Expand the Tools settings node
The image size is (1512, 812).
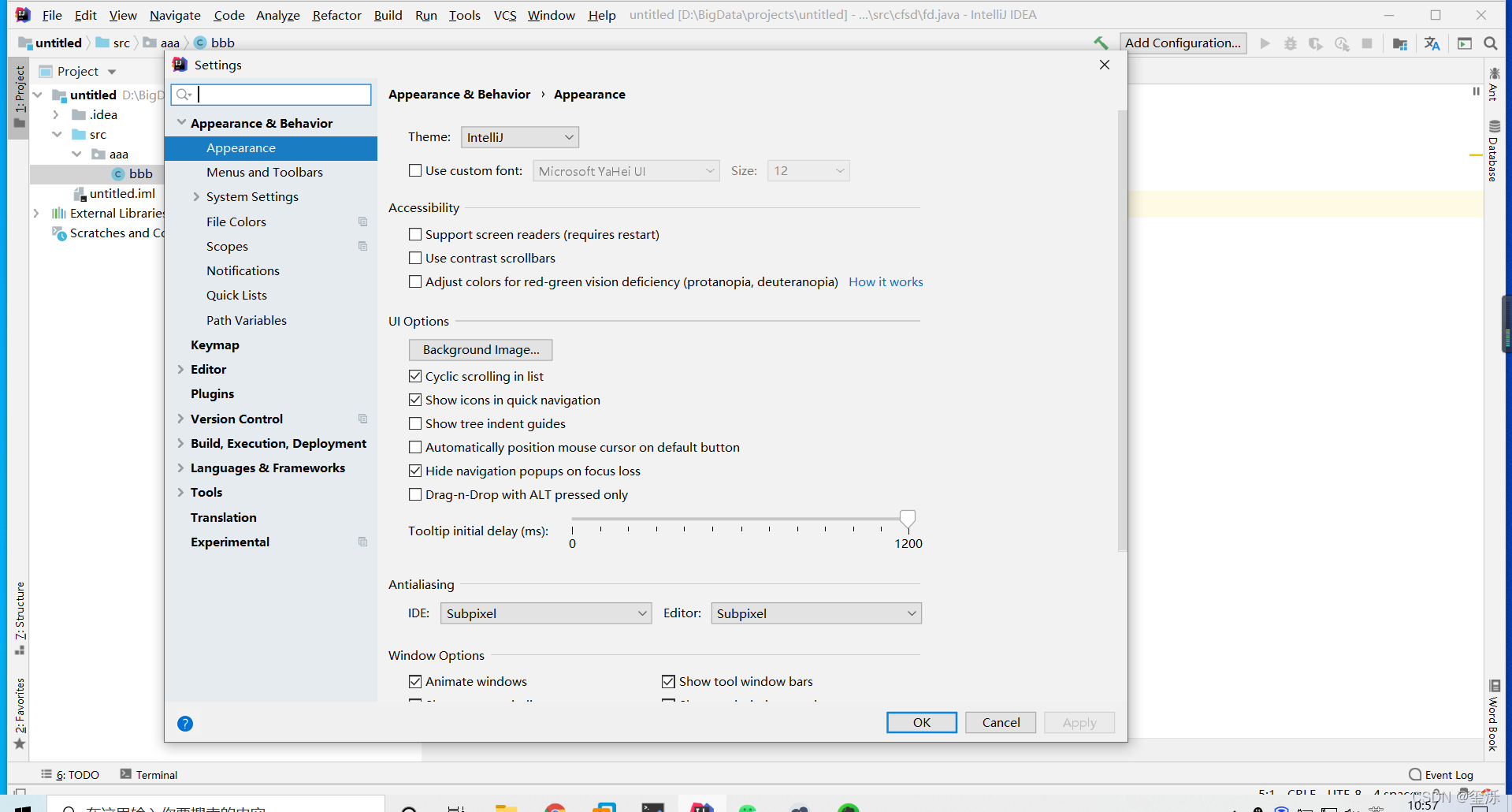coord(180,493)
